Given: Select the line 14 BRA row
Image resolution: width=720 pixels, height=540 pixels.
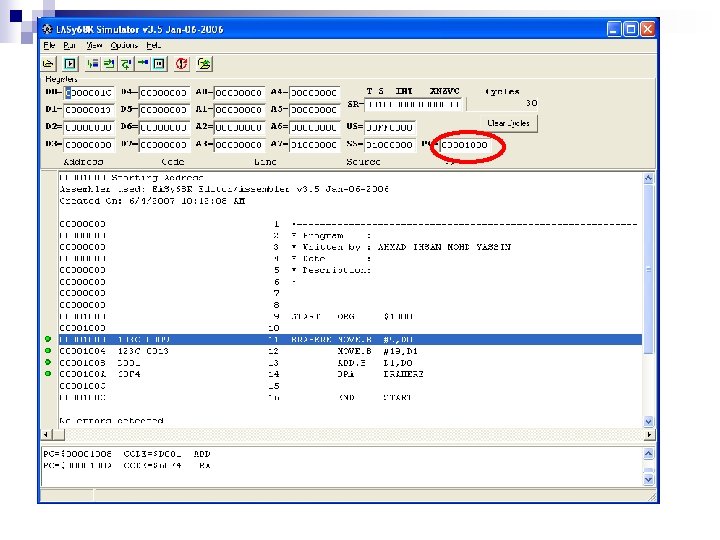Looking at the screenshot, I should click(350, 374).
